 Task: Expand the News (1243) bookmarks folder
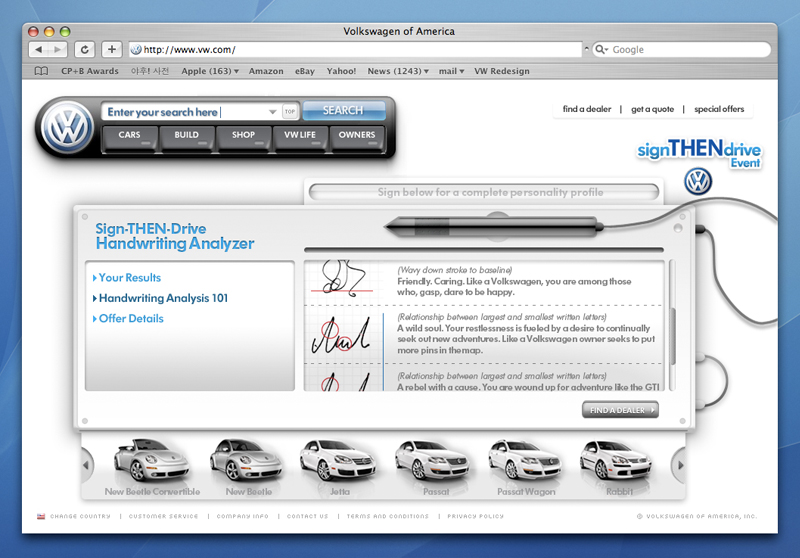tap(398, 71)
